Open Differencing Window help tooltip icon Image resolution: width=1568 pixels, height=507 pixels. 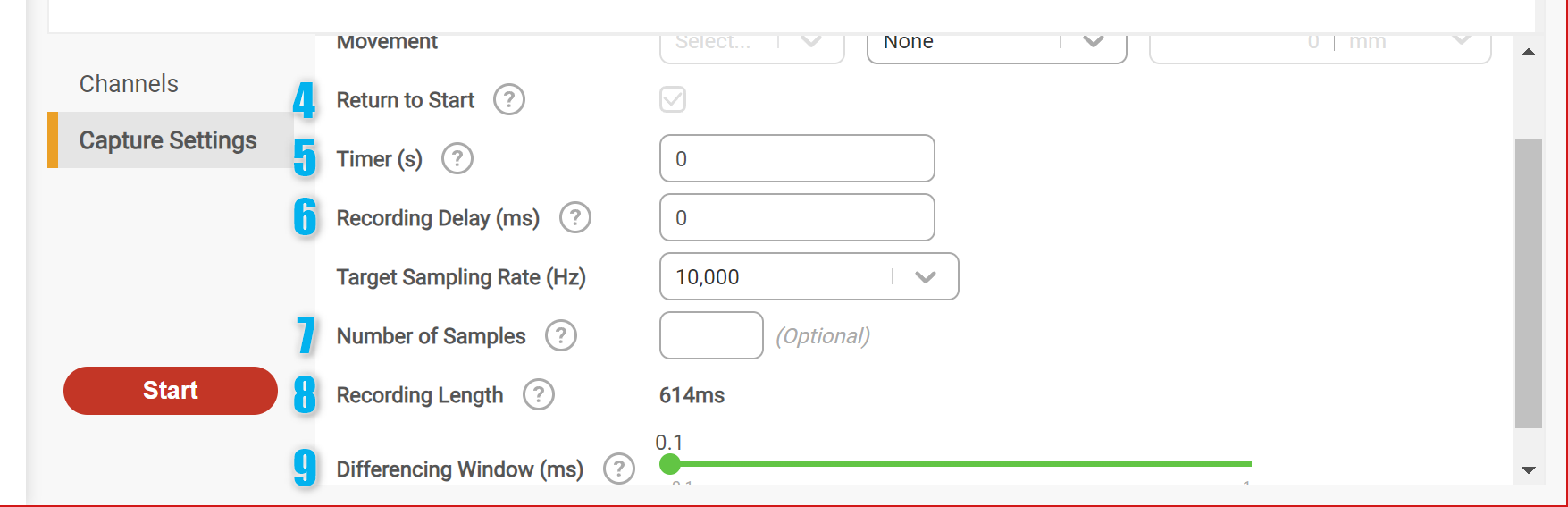pyautogui.click(x=619, y=469)
